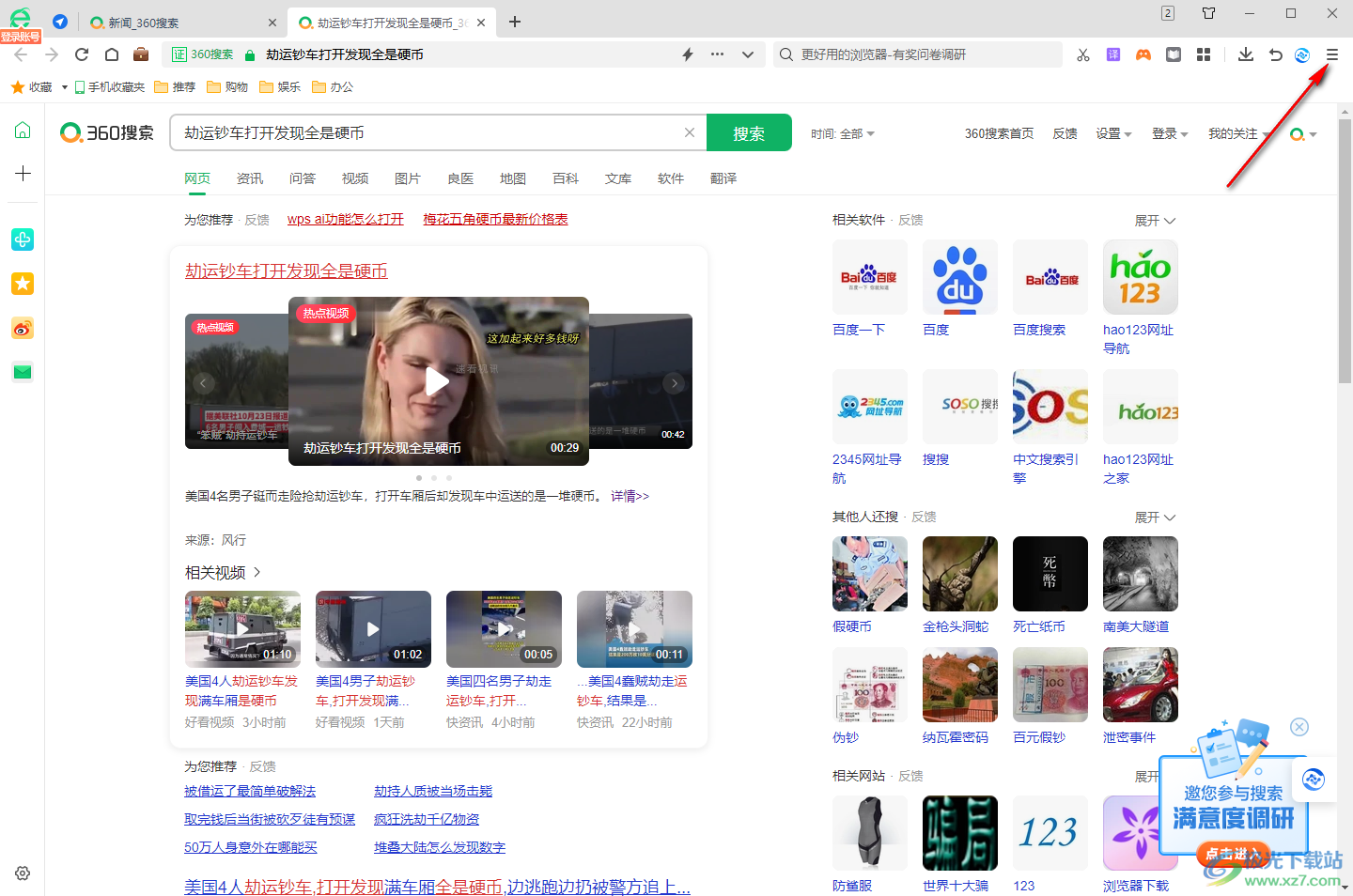Open the sidebar home icon
This screenshot has width=1353, height=896.
click(23, 131)
